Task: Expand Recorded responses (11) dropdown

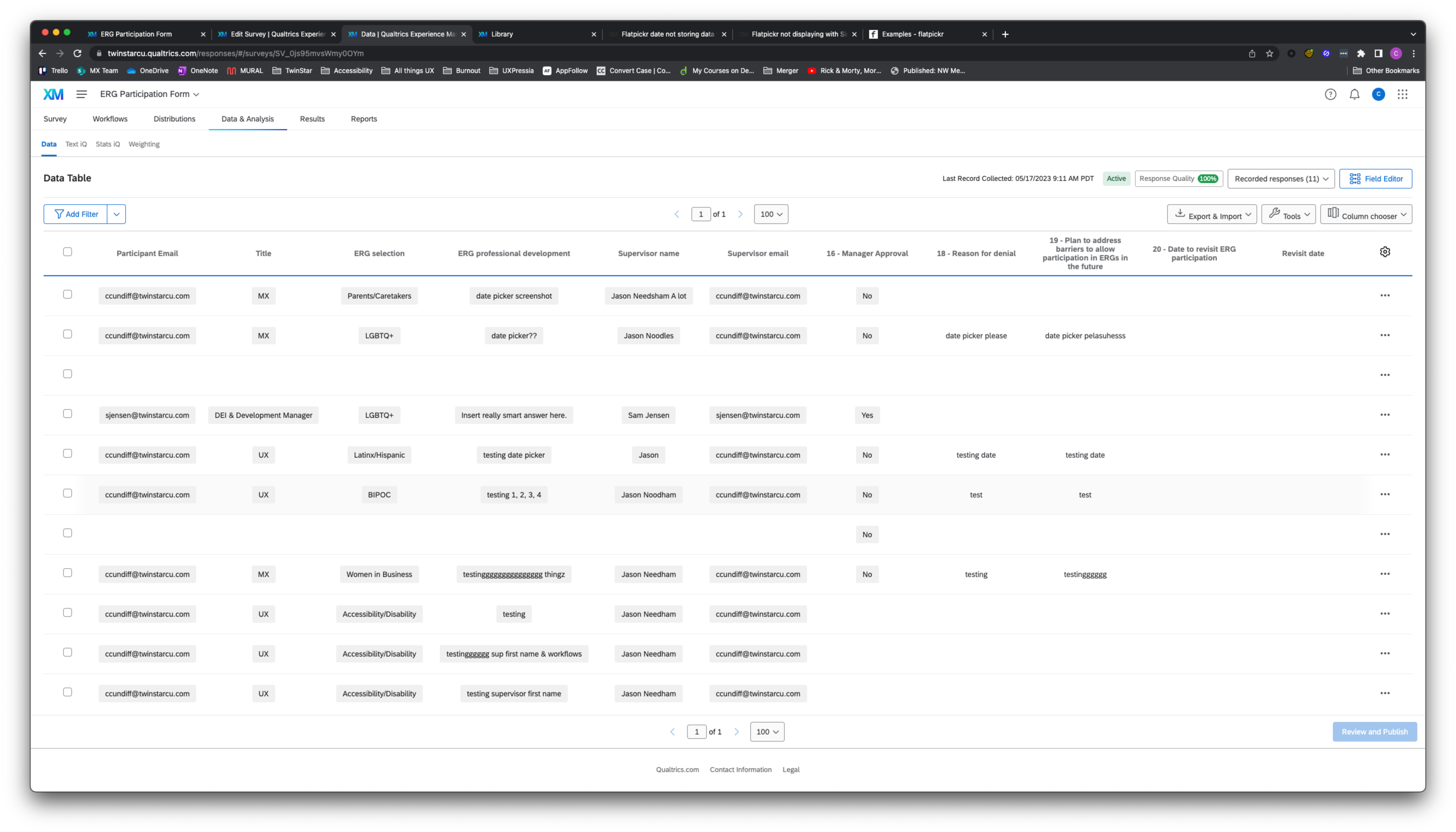Action: (1281, 179)
